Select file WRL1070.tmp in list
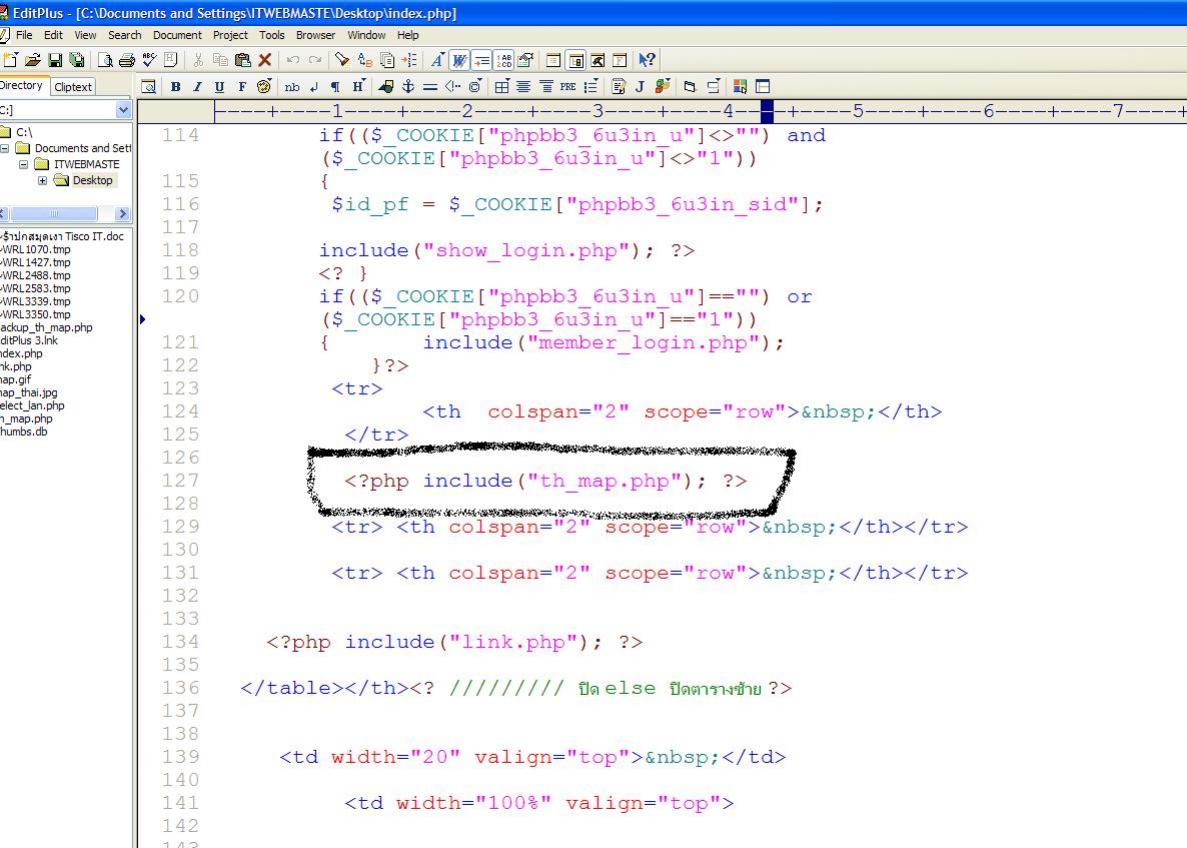This screenshot has height=848, width=1187. coord(36,249)
